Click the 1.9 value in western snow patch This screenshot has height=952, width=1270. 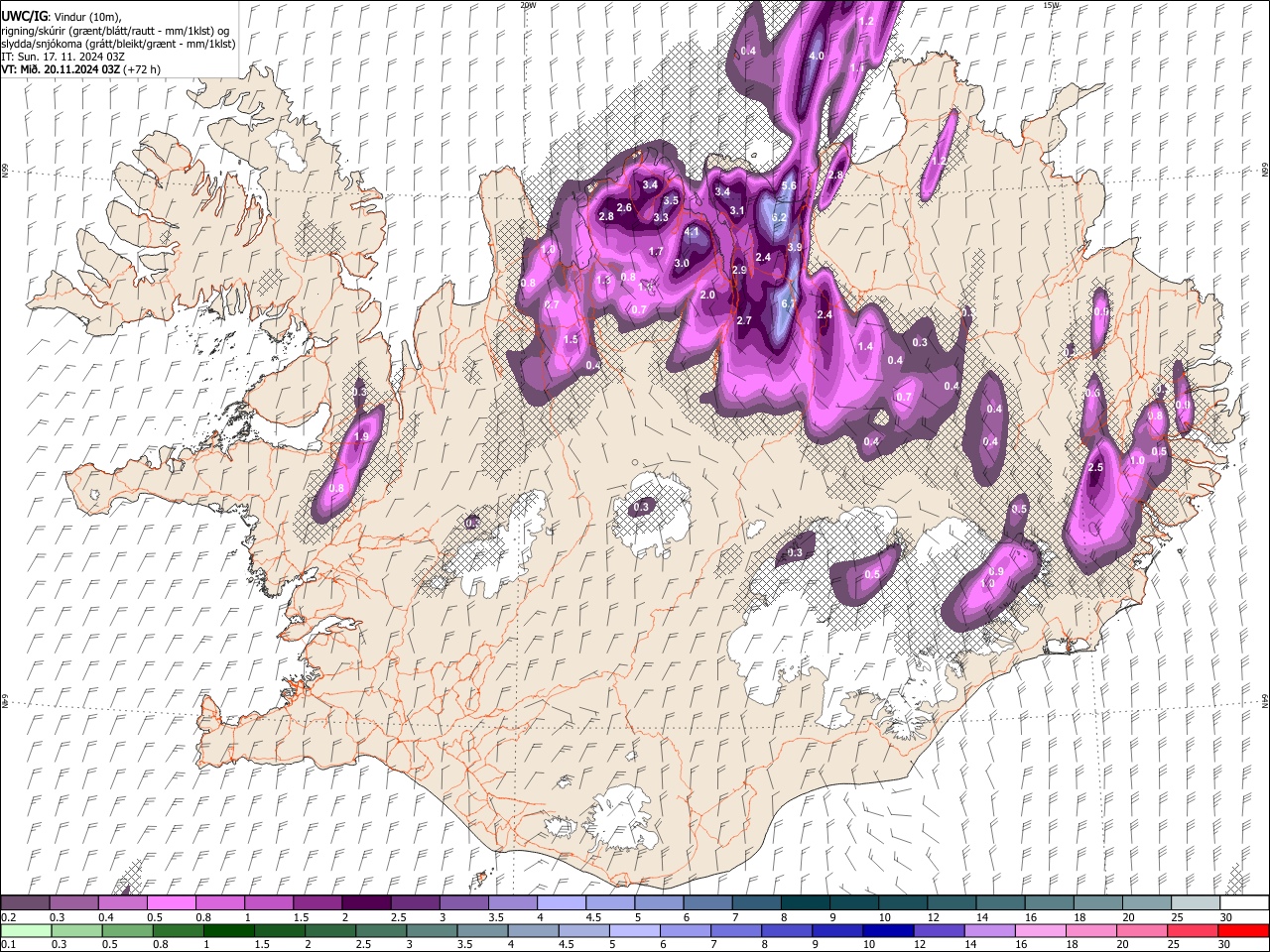tap(362, 436)
